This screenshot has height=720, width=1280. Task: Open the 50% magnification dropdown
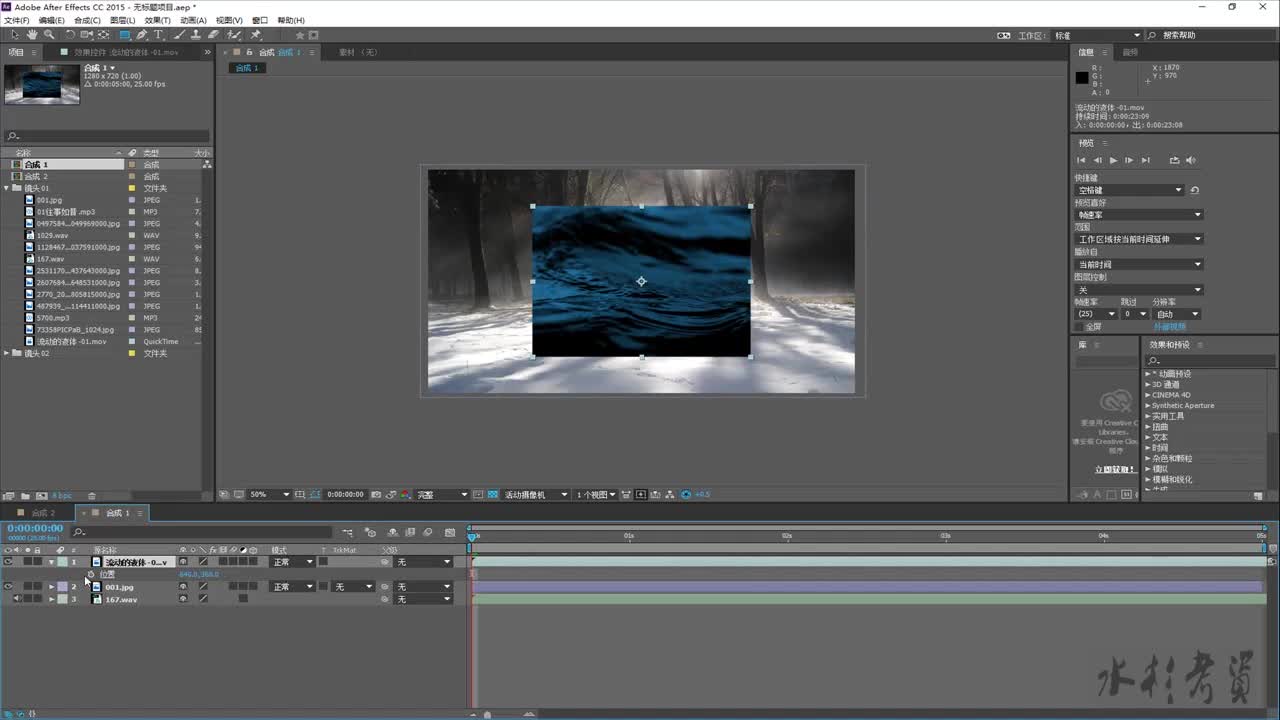tap(269, 494)
